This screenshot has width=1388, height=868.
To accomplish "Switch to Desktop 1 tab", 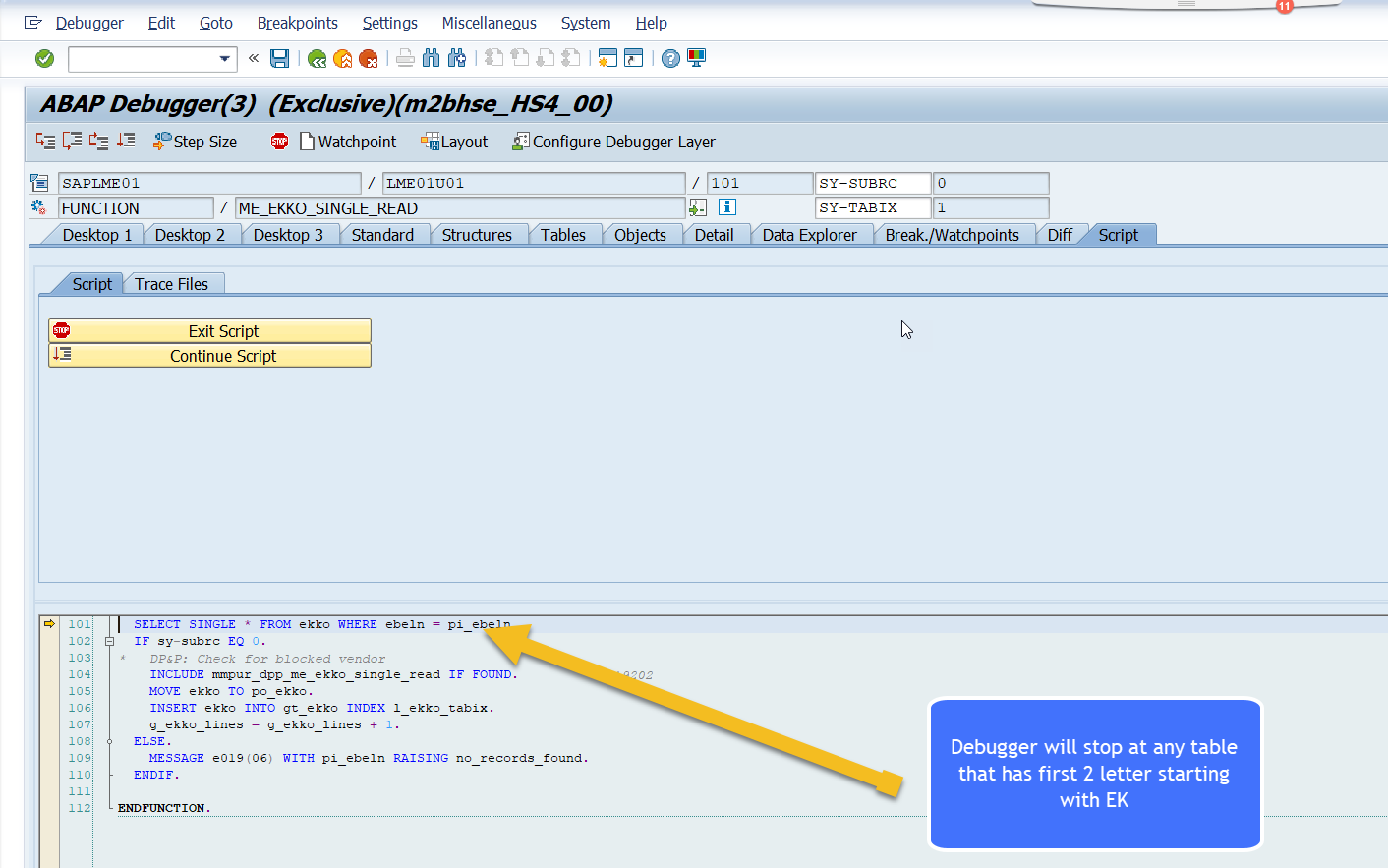I will 96,235.
